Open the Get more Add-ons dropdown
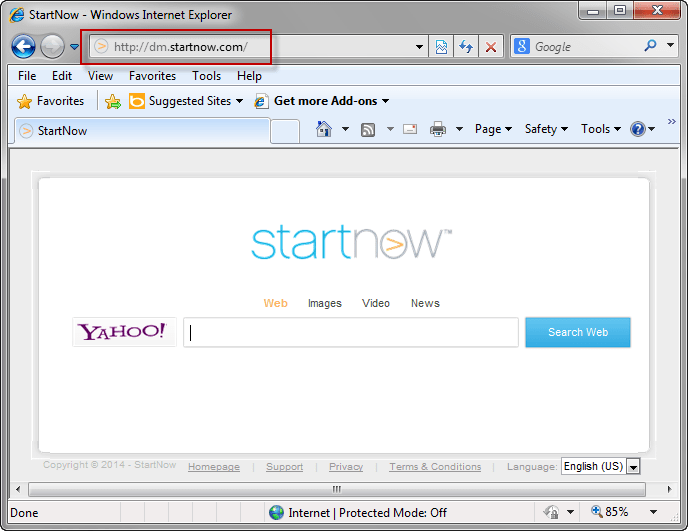The image size is (688, 531). [322, 101]
